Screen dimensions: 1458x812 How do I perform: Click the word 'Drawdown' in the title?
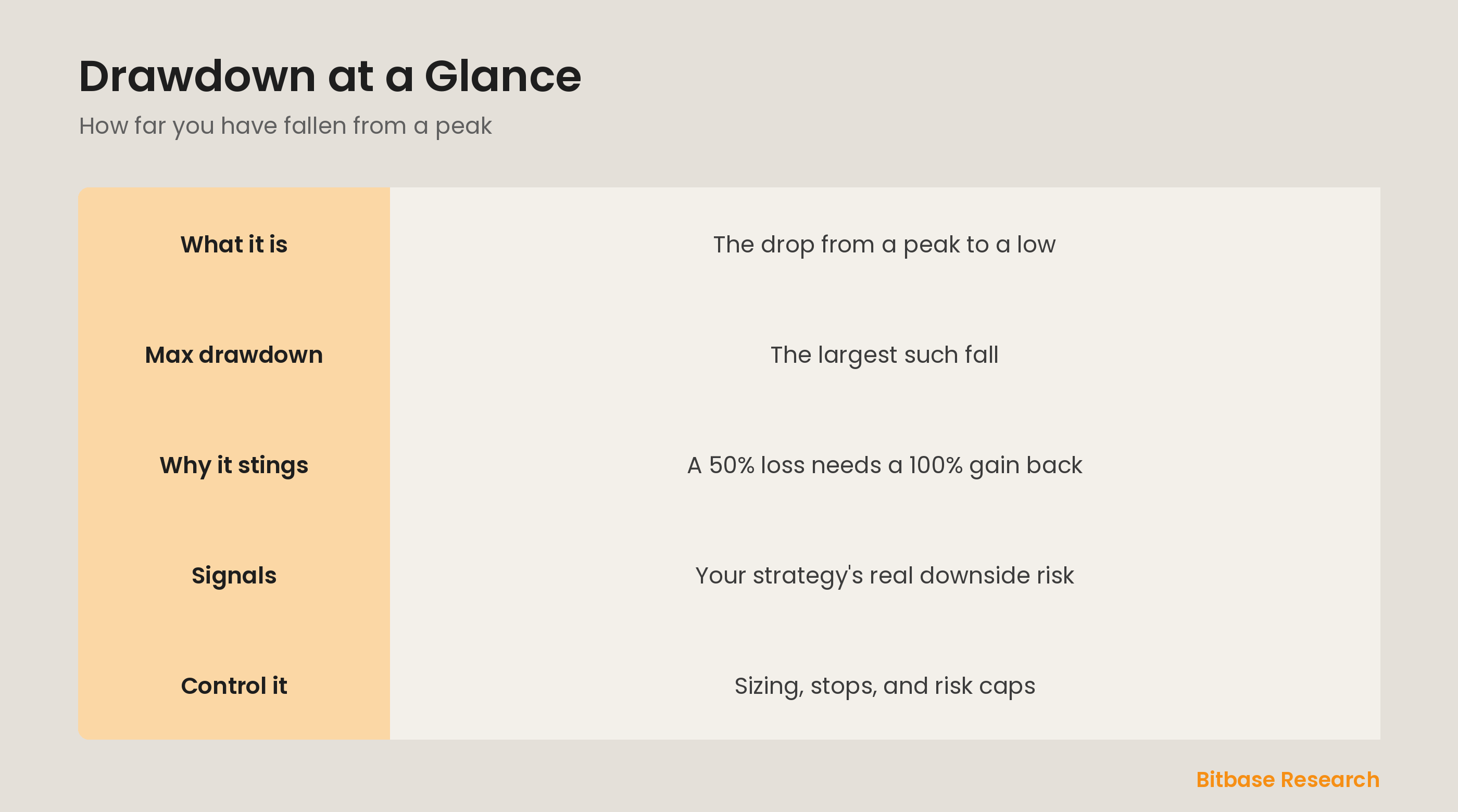click(197, 76)
